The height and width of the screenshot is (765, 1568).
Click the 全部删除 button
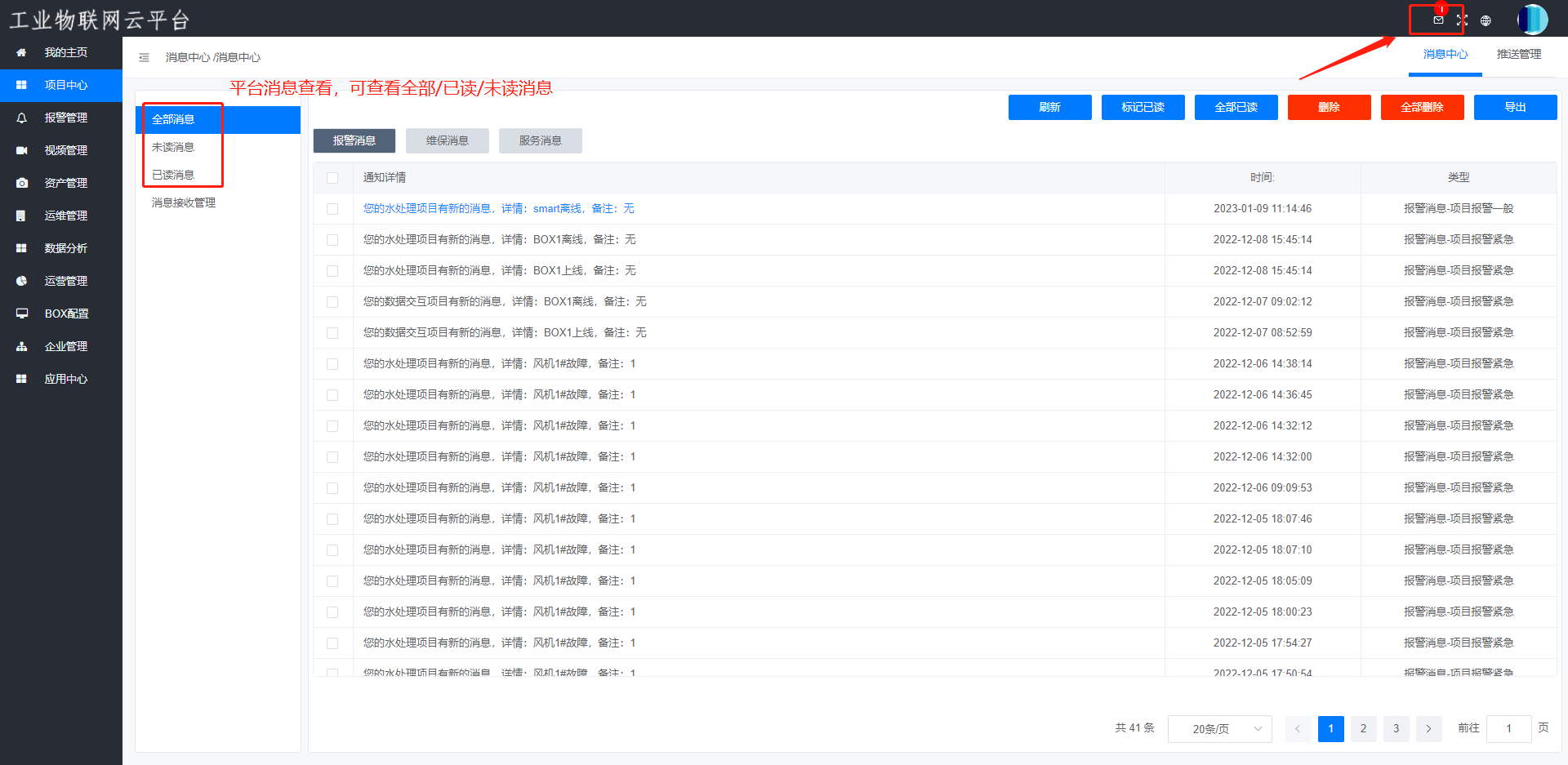1423,107
